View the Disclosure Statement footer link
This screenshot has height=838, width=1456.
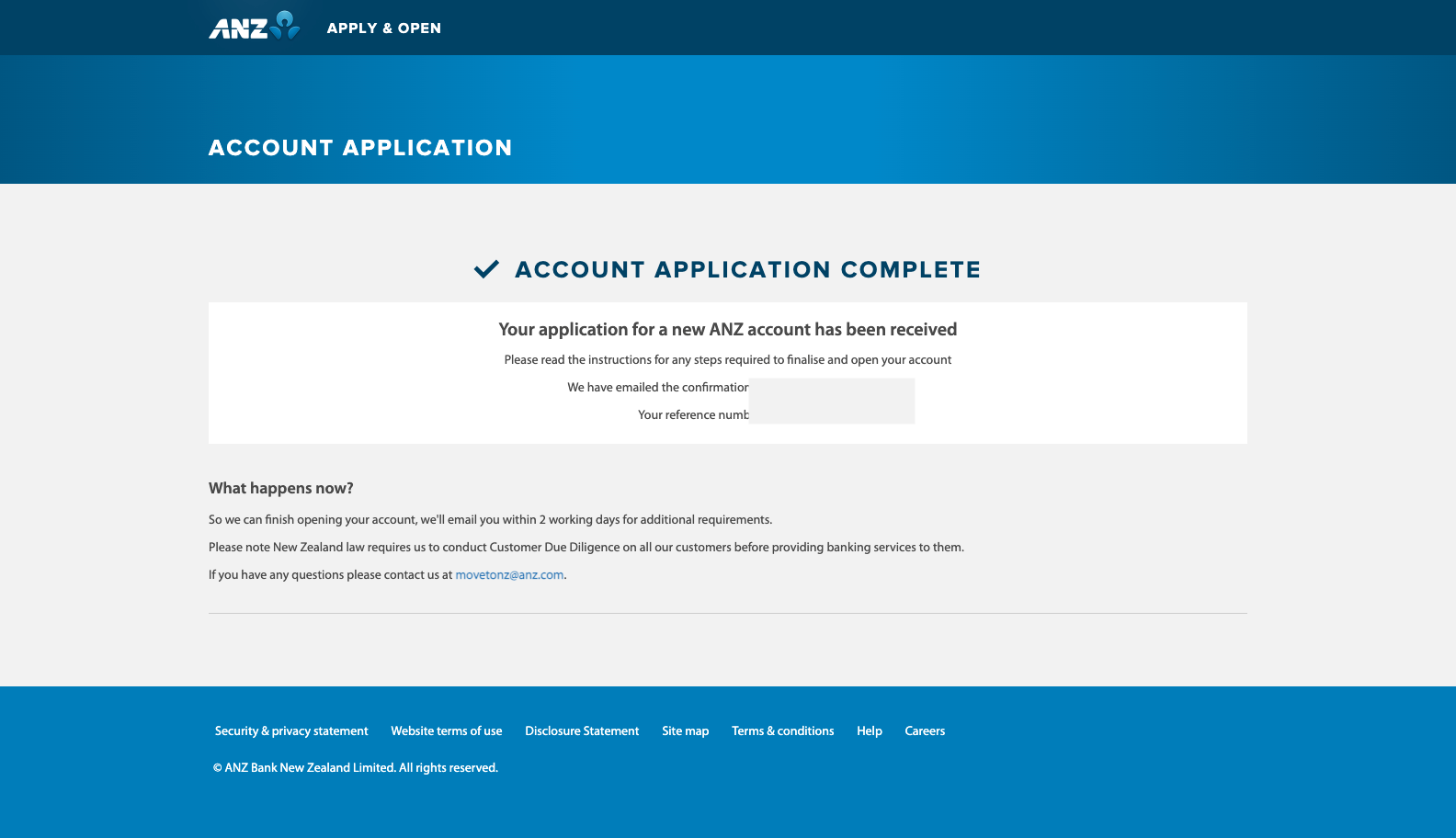pos(582,731)
